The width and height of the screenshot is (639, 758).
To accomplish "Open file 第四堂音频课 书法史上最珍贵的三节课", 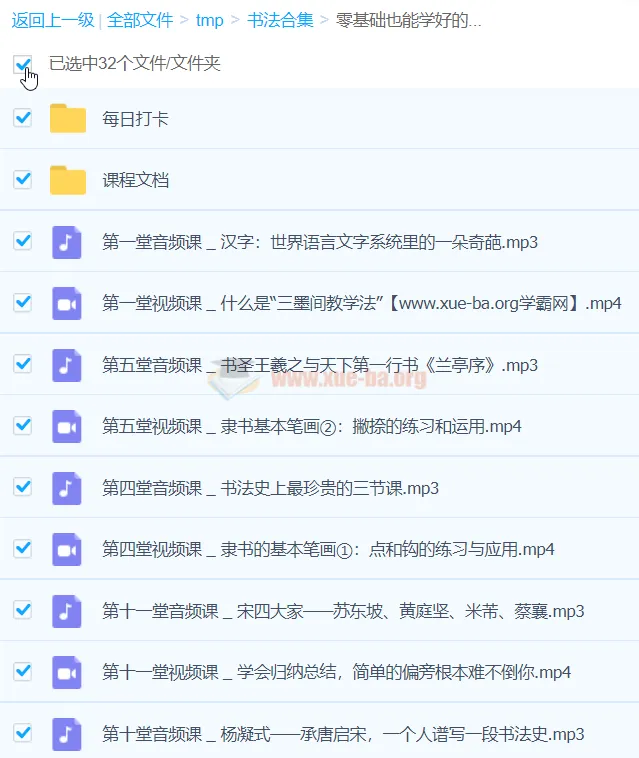I will (x=270, y=488).
